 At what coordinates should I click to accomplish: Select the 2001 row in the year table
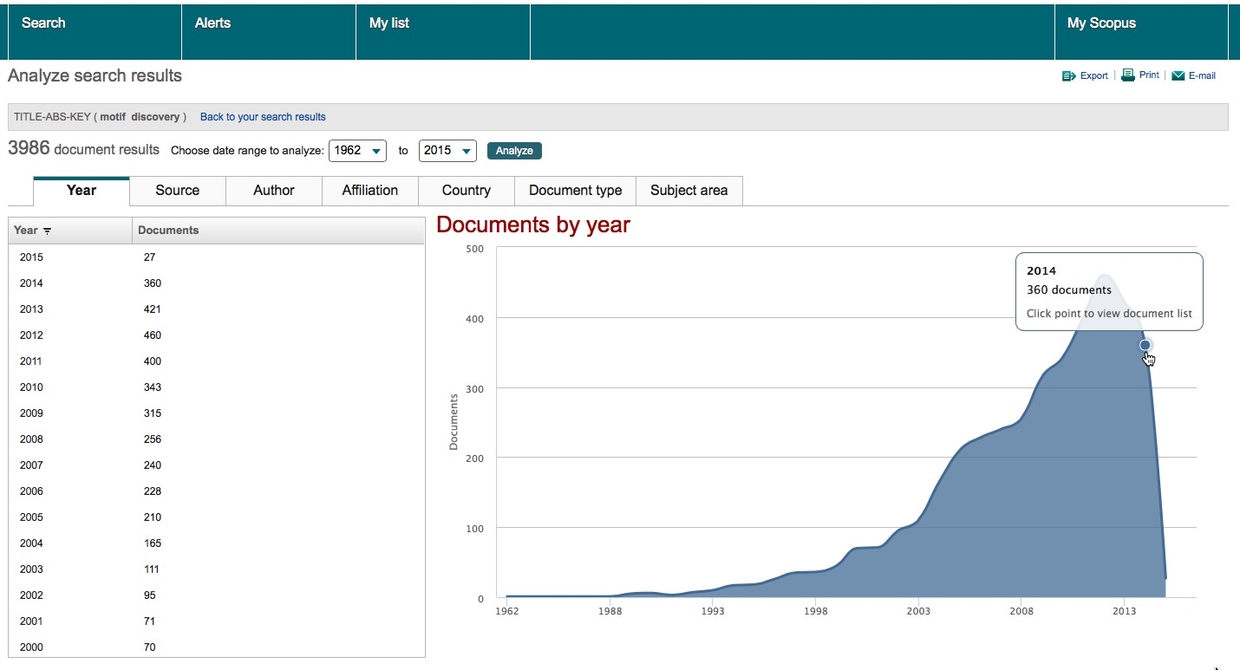pos(217,621)
